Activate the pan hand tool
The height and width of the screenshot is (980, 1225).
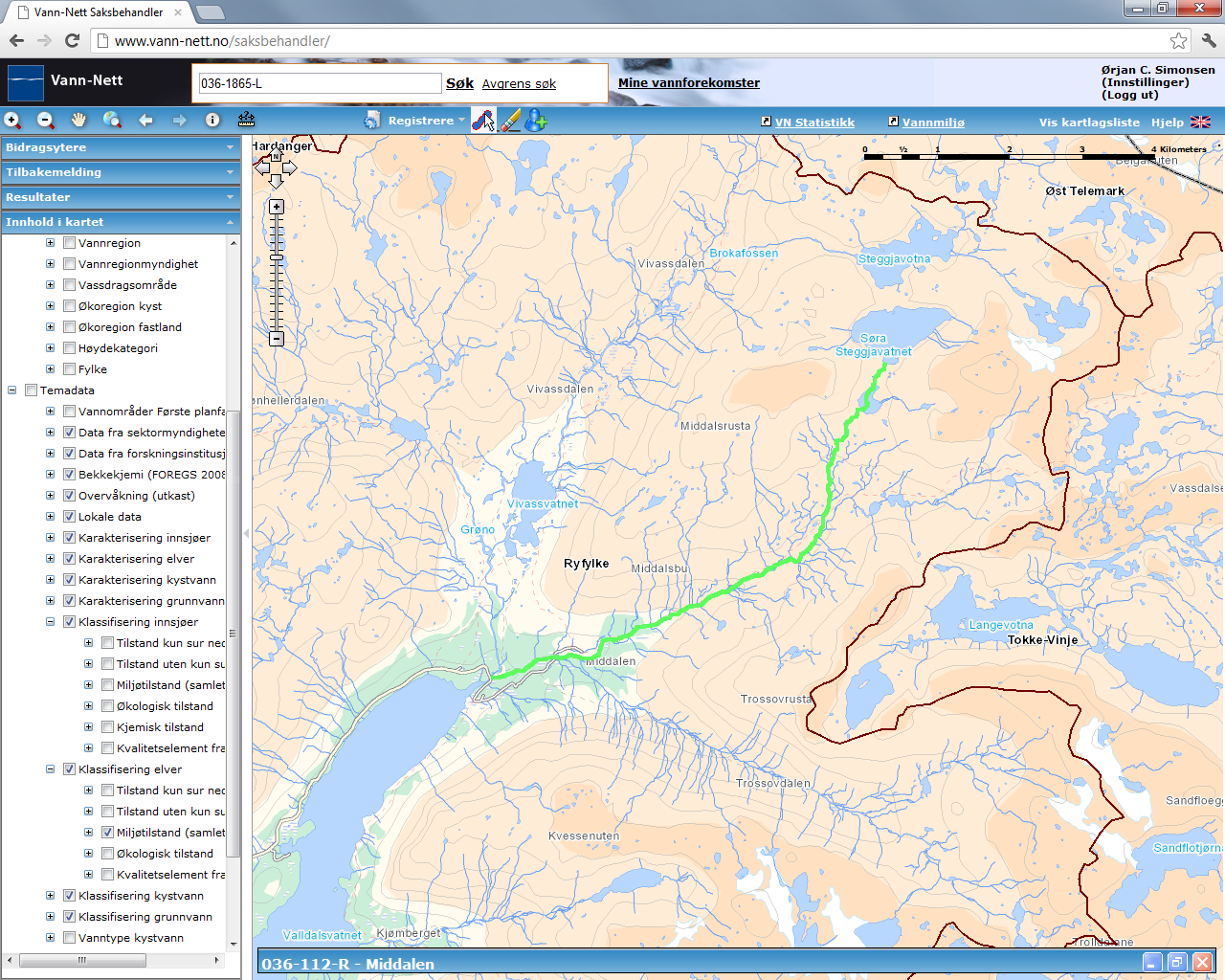78,120
